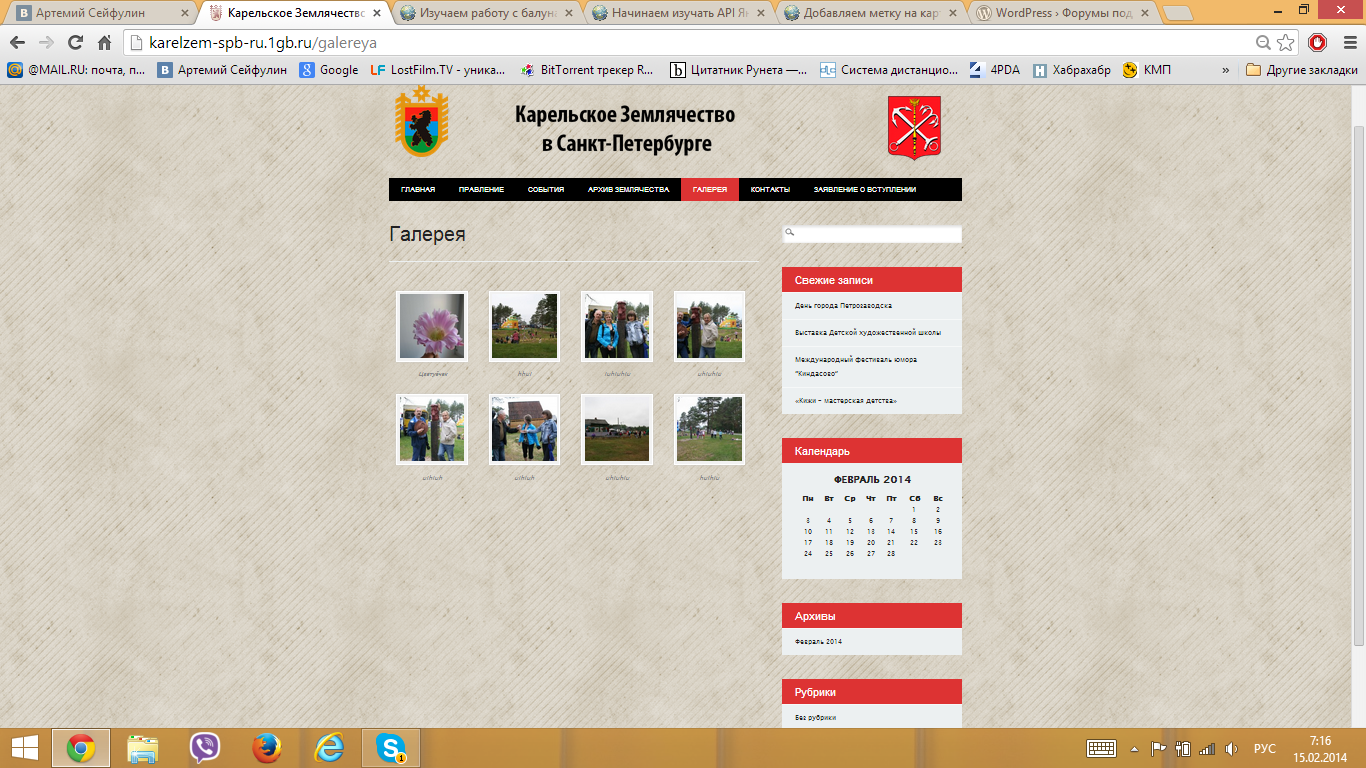1366x768 pixels.
Task: Open Skype from the taskbar
Action: [390, 747]
